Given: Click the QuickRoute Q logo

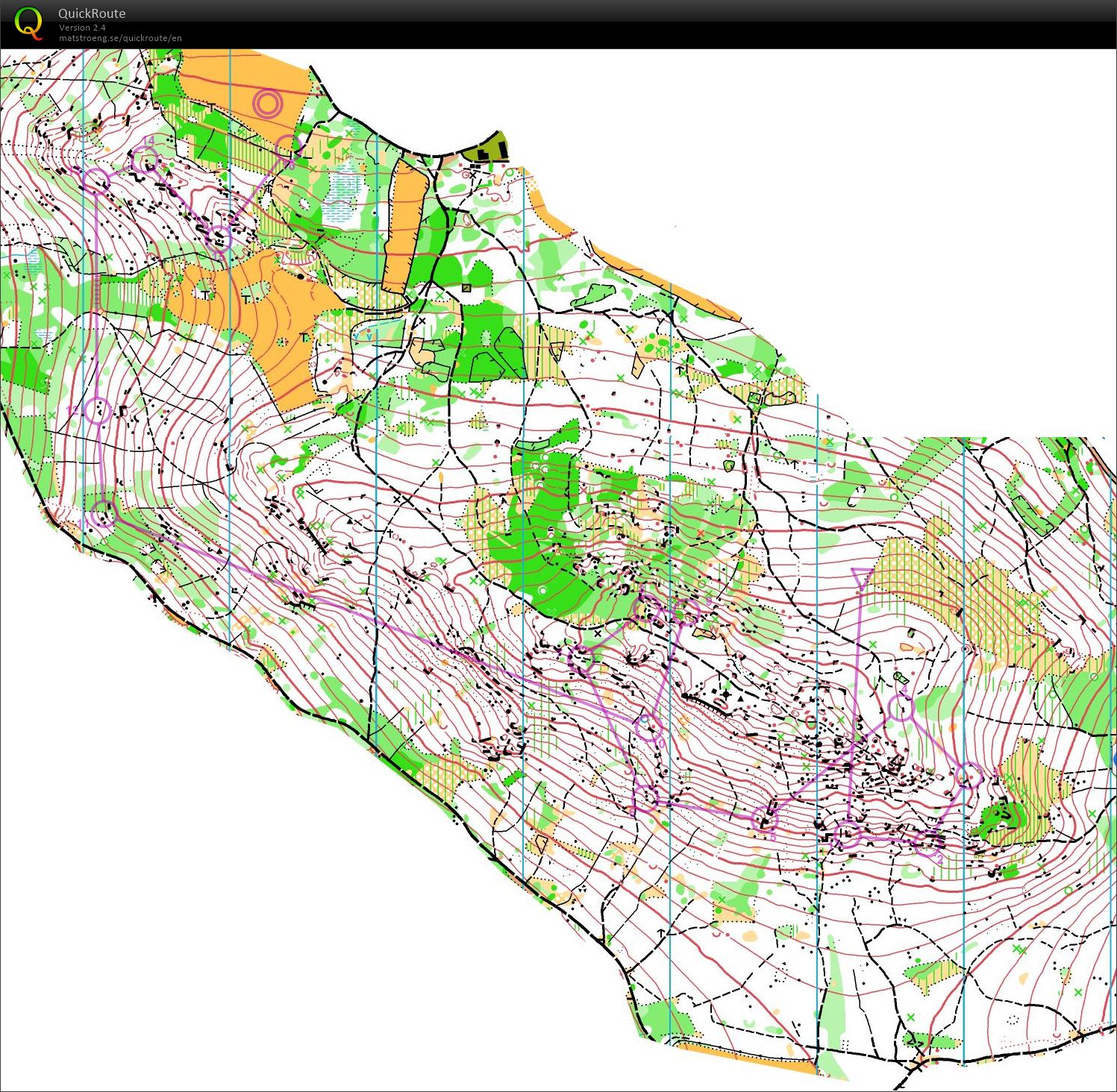Looking at the screenshot, I should point(28,24).
